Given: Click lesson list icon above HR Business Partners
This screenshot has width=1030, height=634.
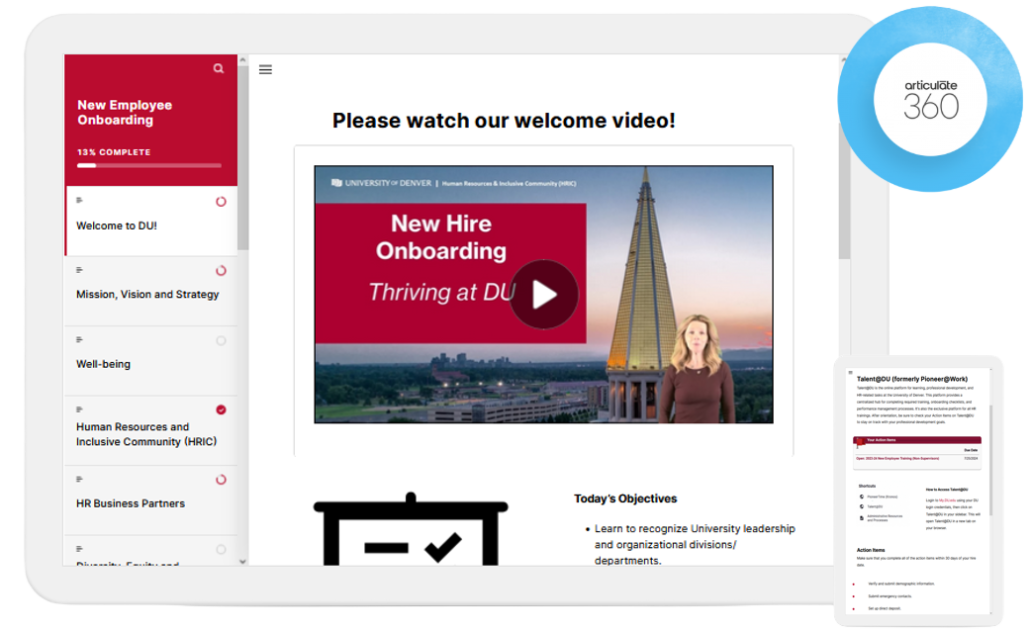Looking at the screenshot, I should point(79,479).
